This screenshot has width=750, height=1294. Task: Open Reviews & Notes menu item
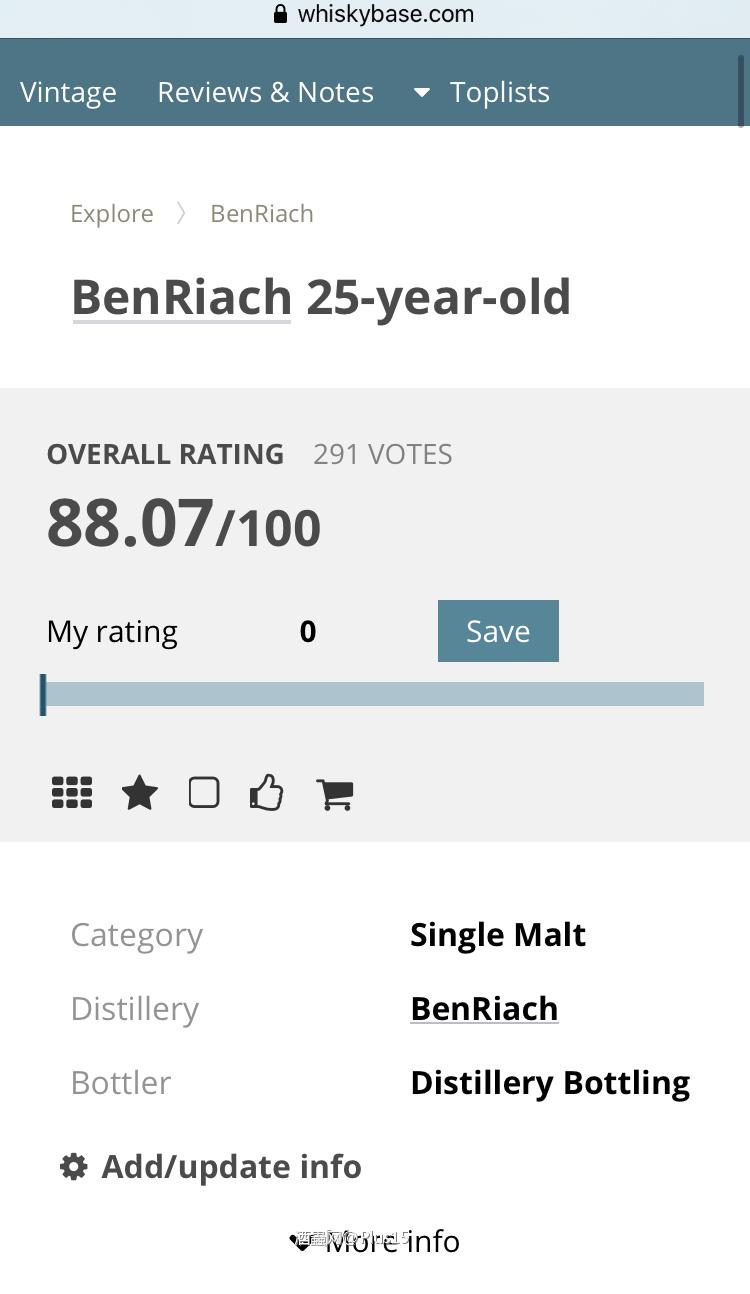pyautogui.click(x=265, y=93)
